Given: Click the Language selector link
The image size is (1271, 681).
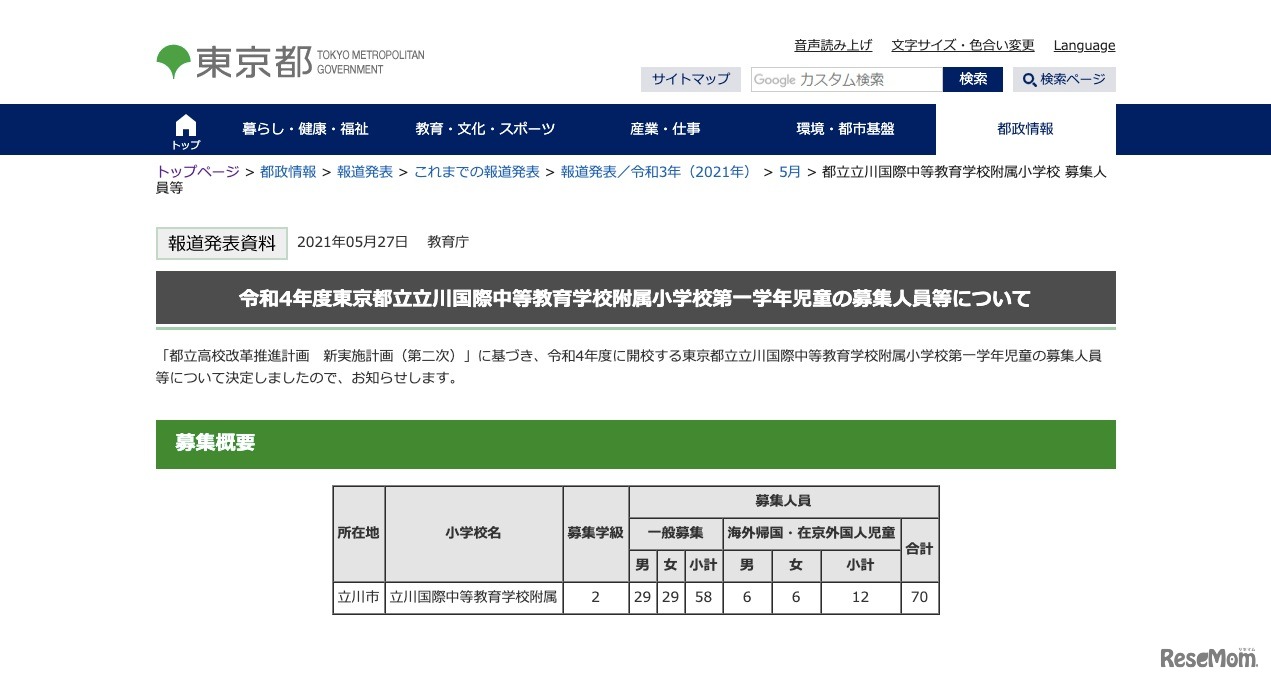Looking at the screenshot, I should click(1084, 45).
